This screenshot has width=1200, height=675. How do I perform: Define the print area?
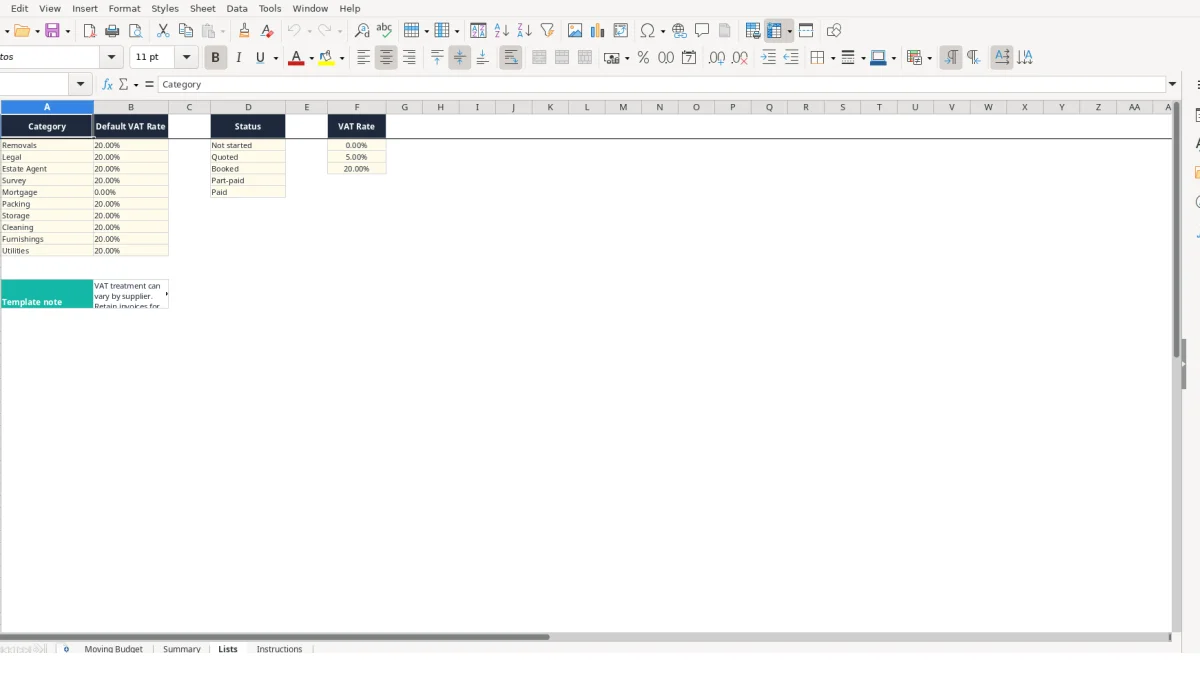(753, 31)
